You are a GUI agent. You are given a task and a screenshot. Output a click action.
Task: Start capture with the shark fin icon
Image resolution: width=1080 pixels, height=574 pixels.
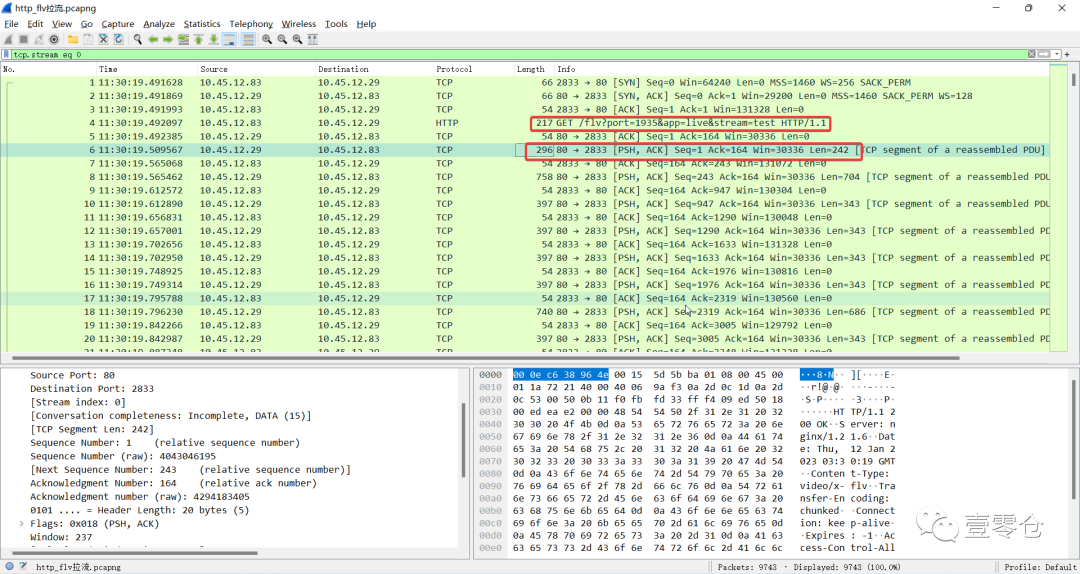tap(9, 39)
